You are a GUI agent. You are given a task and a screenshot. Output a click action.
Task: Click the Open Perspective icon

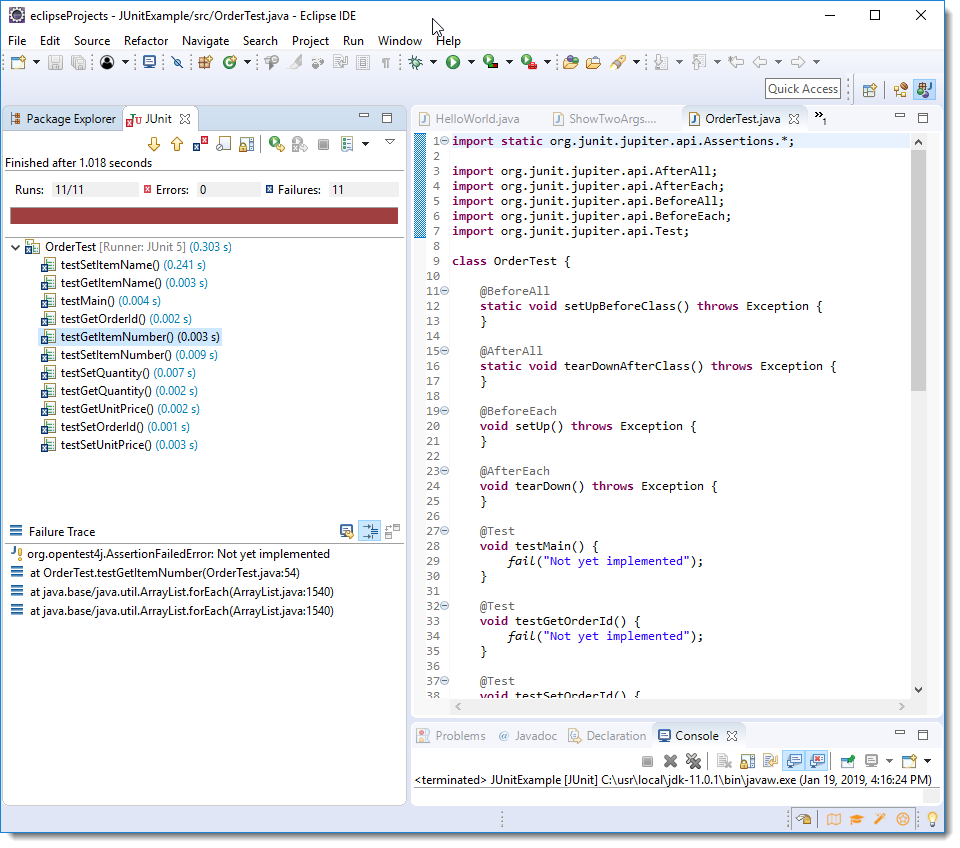[869, 90]
